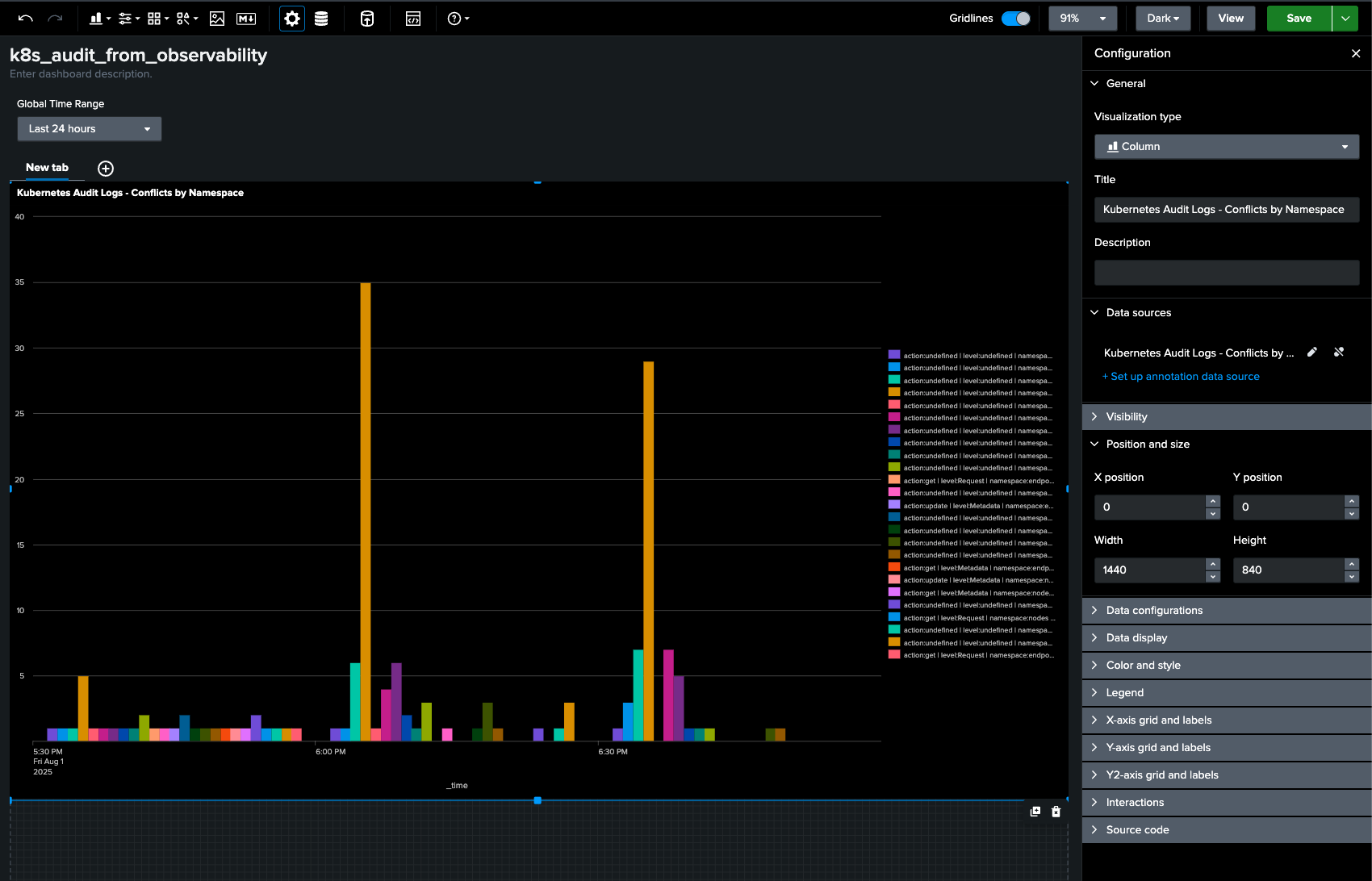This screenshot has height=881, width=1372.
Task: Expand the Color and style section
Action: (1143, 665)
